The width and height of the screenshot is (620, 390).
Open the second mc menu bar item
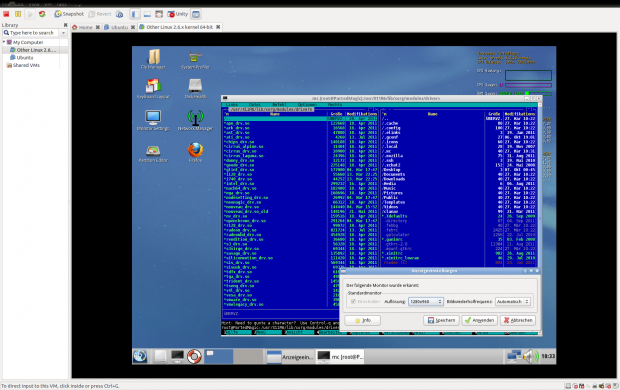pyautogui.click(x=255, y=105)
